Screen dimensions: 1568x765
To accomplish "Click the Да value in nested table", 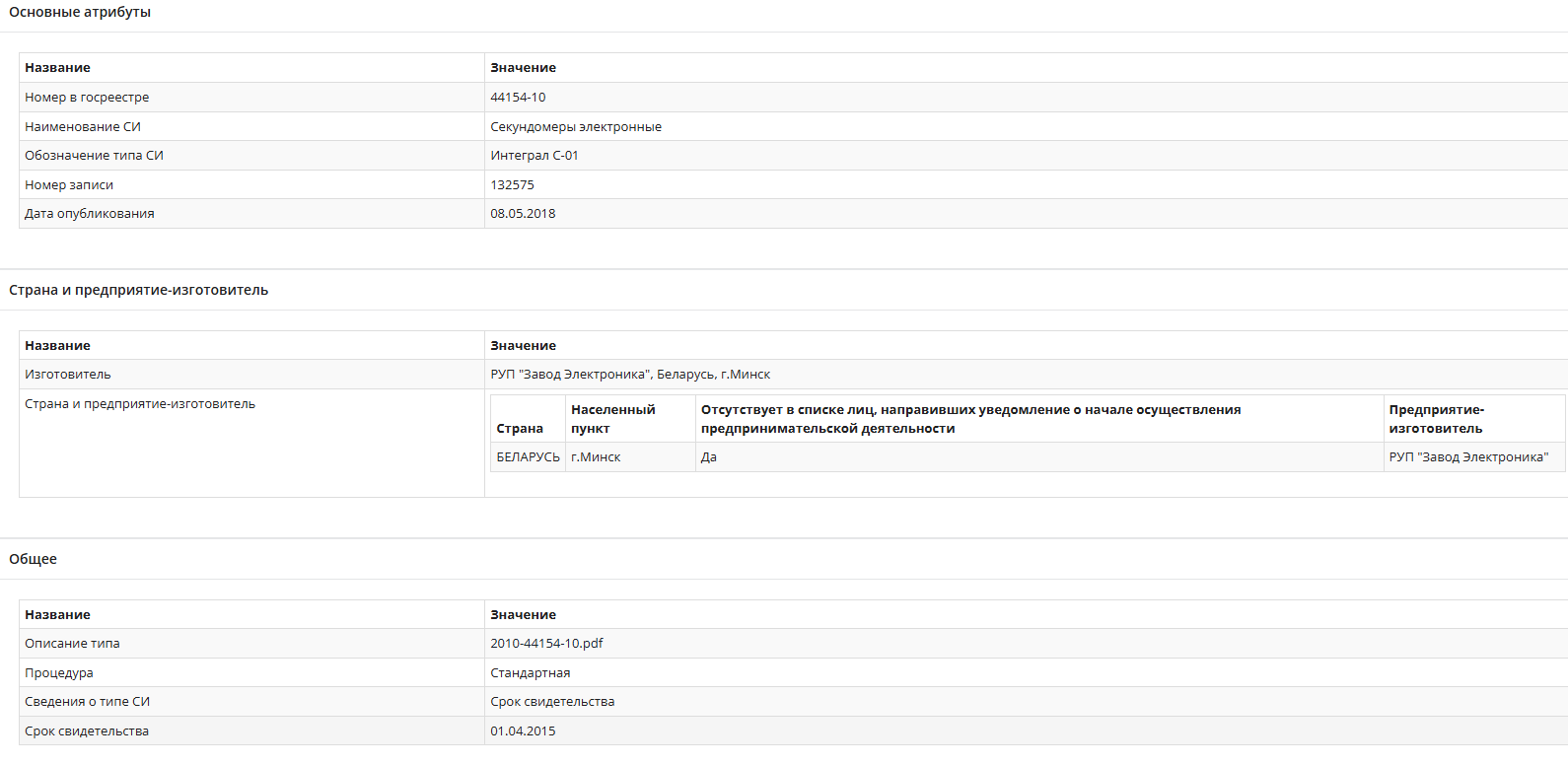I will coord(709,457).
